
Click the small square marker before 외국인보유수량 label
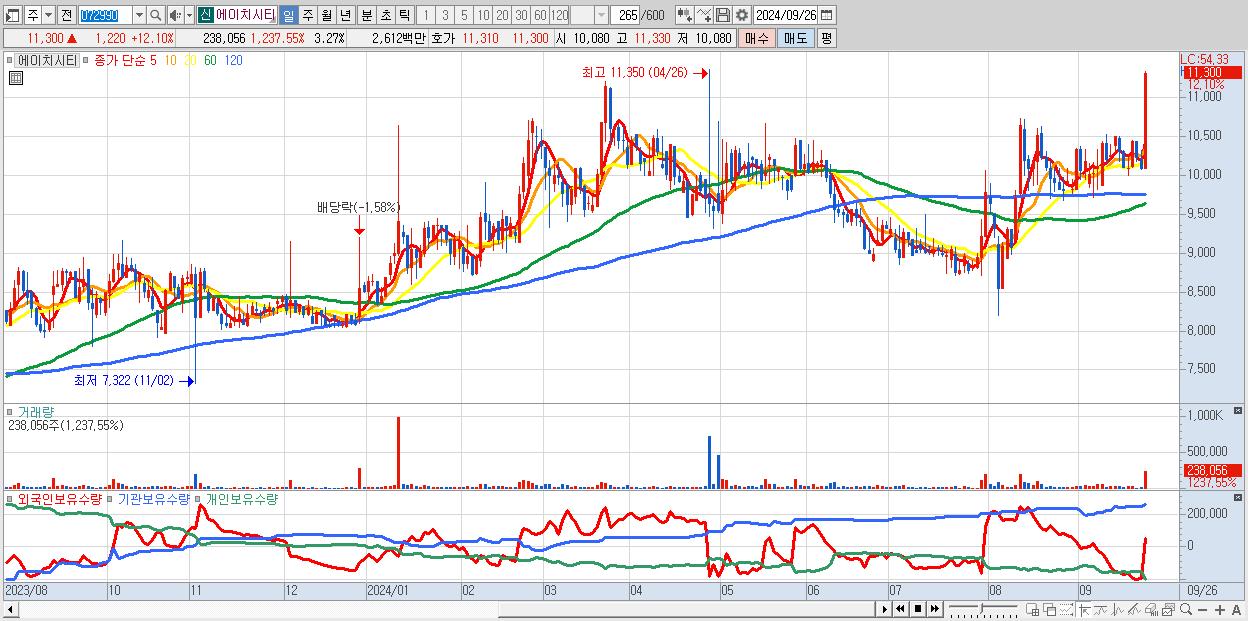[x=10, y=498]
